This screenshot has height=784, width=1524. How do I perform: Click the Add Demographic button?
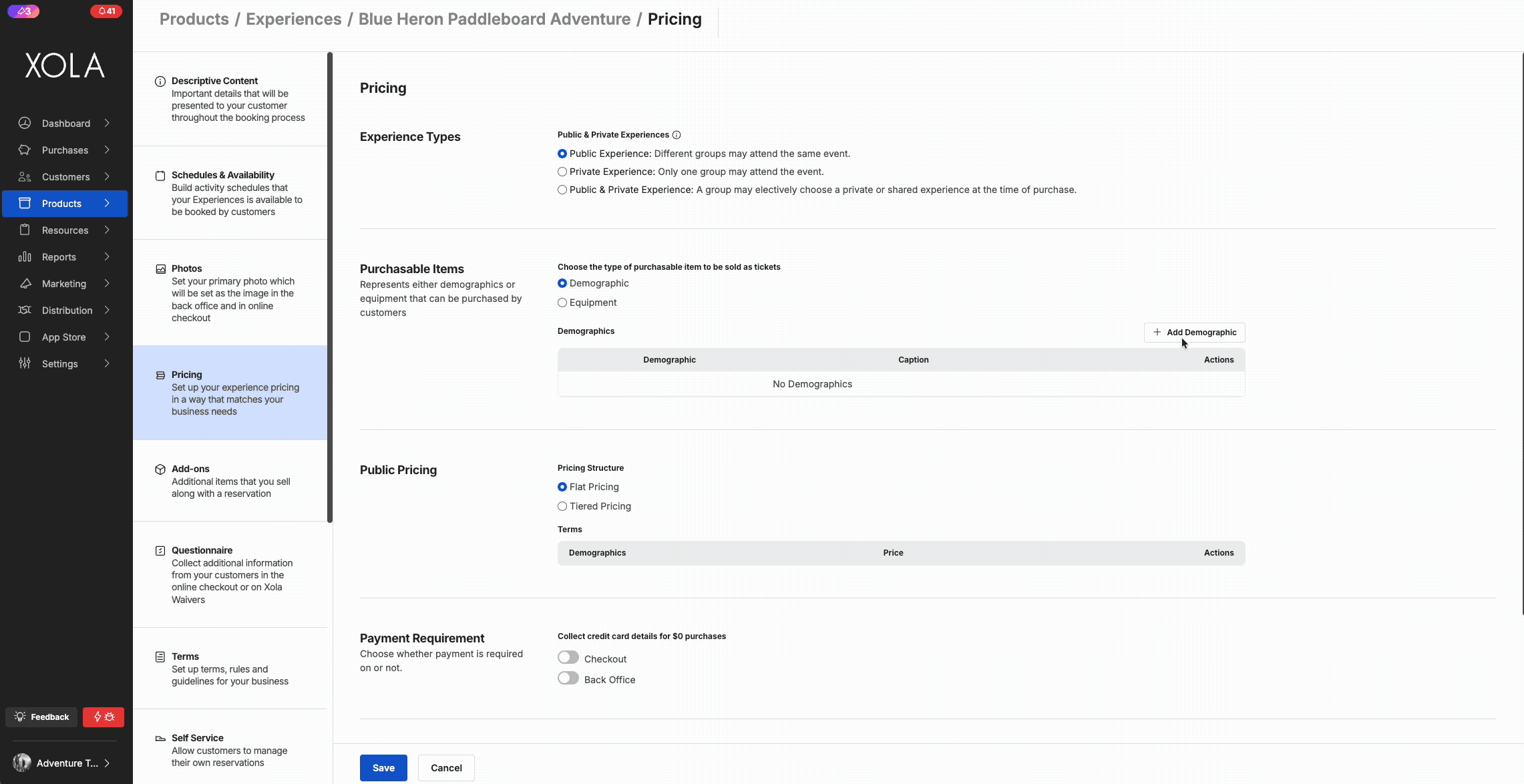(1194, 333)
